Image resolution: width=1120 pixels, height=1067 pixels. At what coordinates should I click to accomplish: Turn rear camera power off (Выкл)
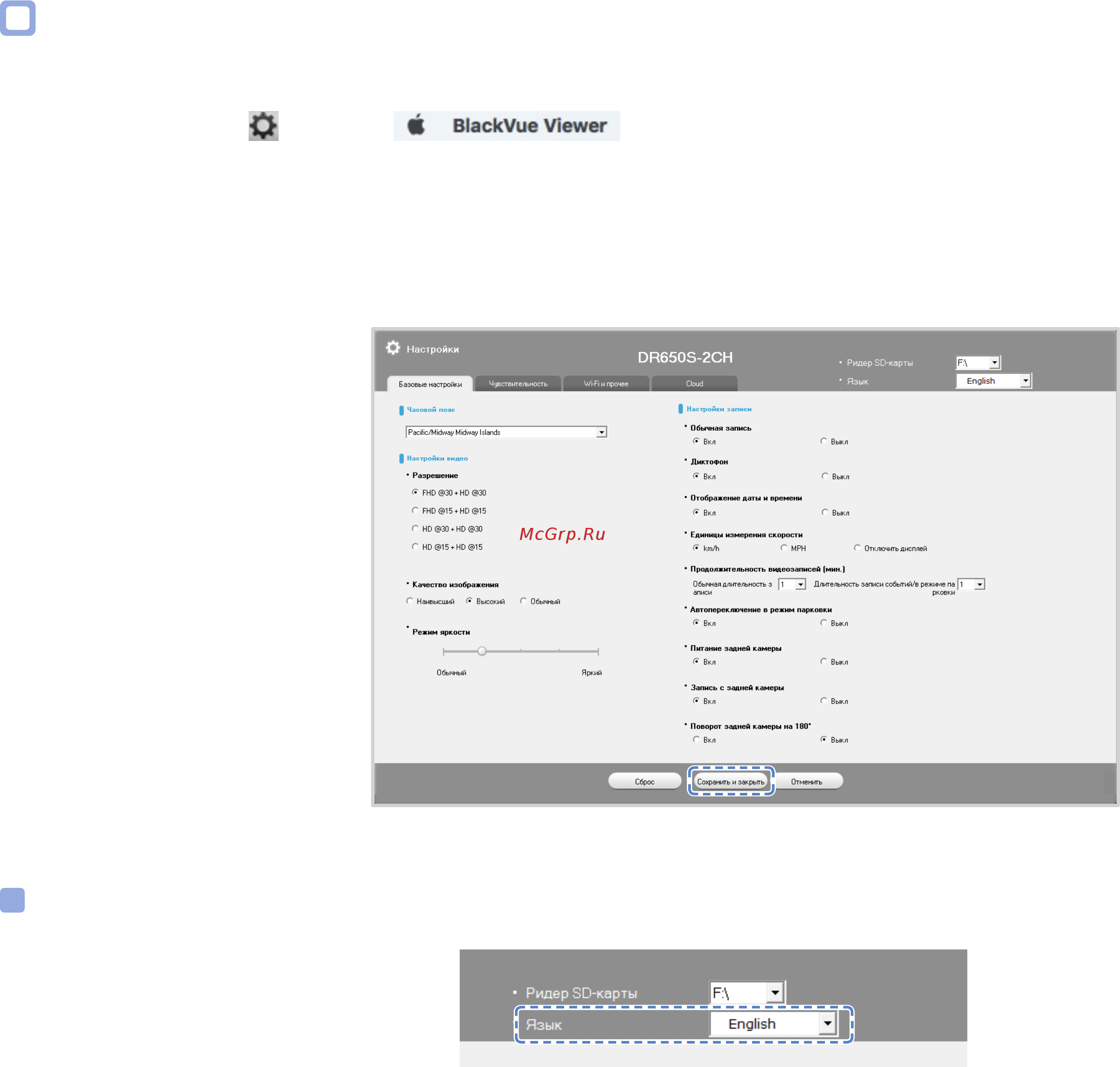point(824,662)
